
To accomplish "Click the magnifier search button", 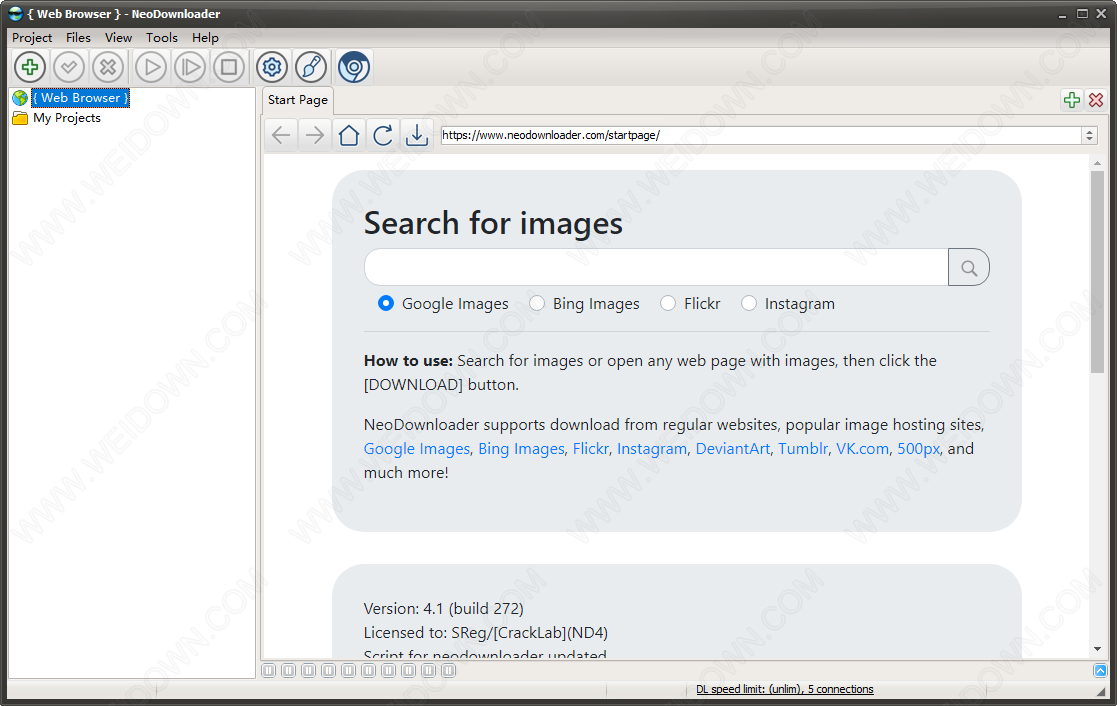I will [x=969, y=267].
